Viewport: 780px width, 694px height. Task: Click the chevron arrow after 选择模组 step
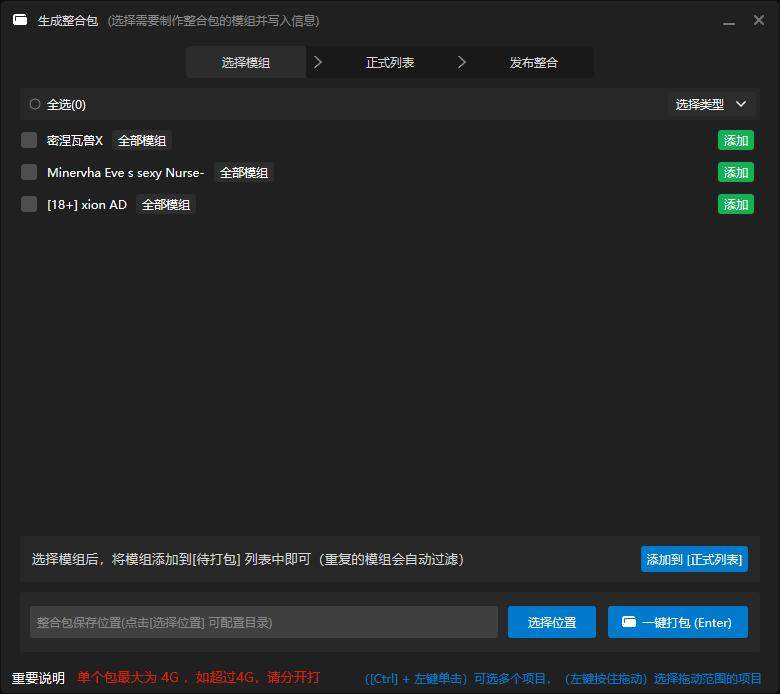tap(318, 62)
